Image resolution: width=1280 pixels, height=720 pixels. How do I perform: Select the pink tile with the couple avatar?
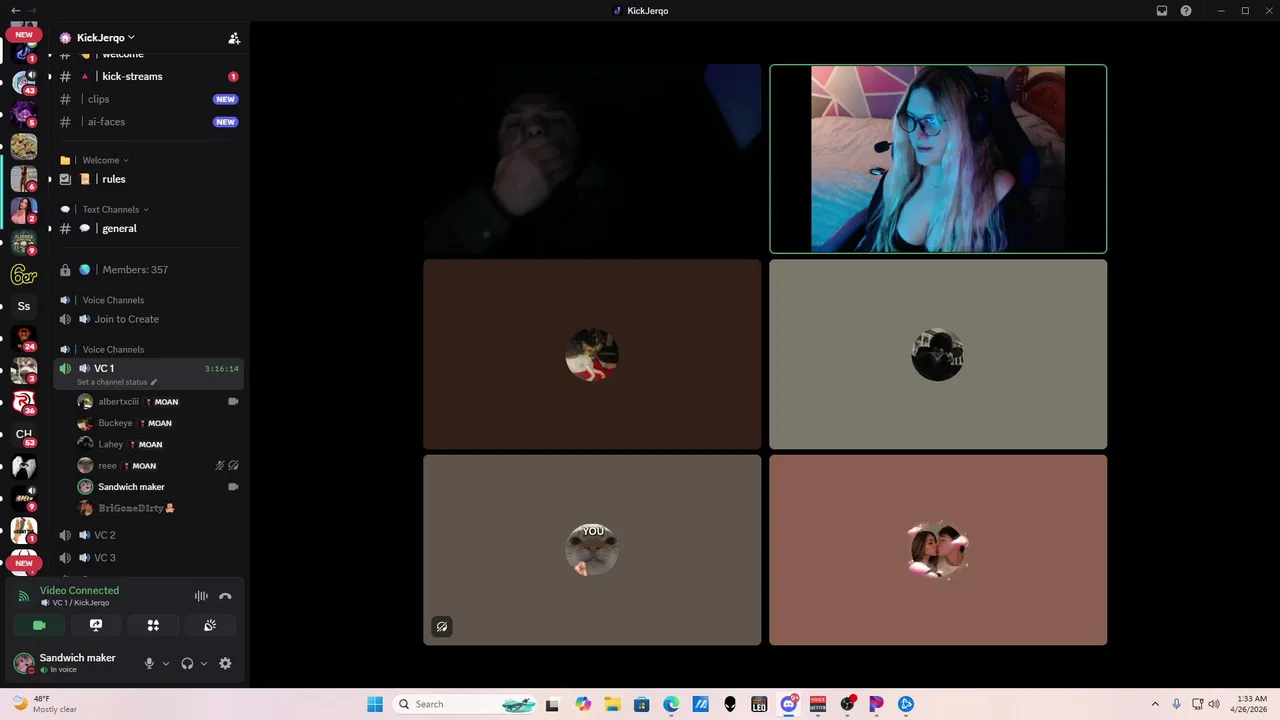(x=938, y=550)
